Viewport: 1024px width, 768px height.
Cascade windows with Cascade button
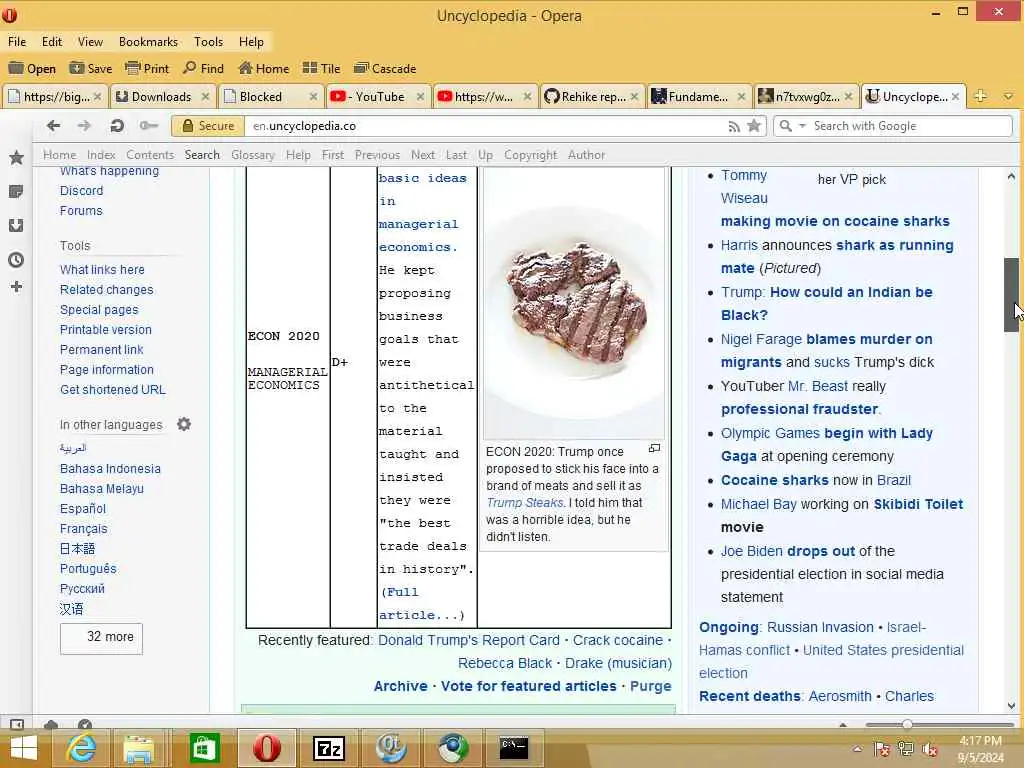tap(385, 69)
